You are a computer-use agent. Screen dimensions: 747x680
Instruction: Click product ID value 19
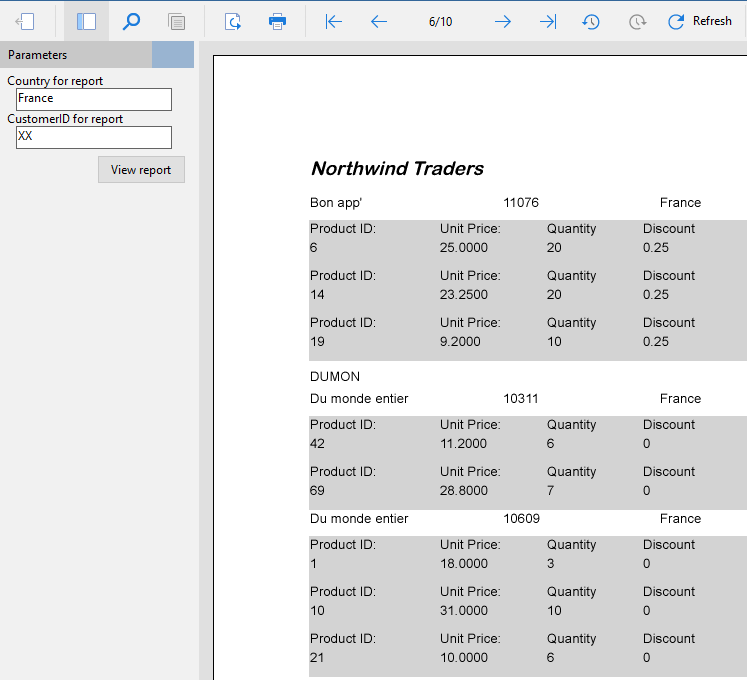point(317,342)
